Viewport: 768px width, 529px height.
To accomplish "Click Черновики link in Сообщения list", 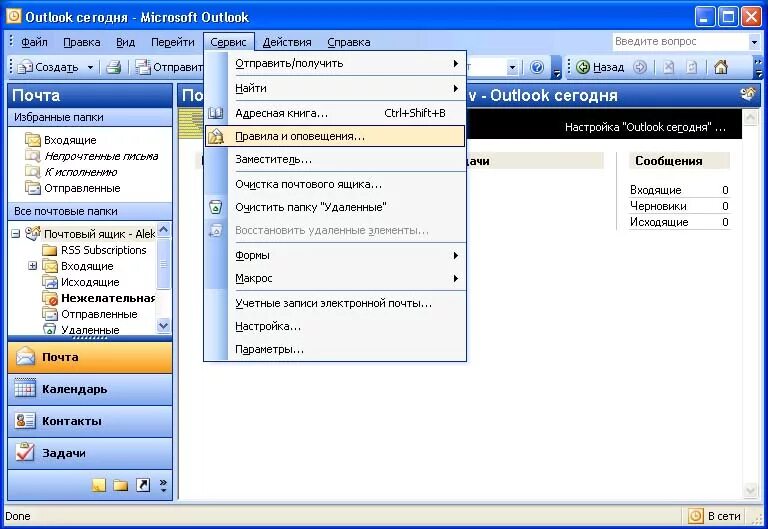I will (x=658, y=206).
